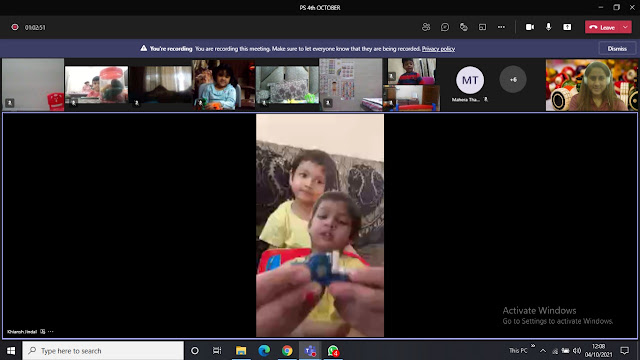Screen dimensions: 640x360
Task: Open the Action Center notifications
Action: point(624,351)
